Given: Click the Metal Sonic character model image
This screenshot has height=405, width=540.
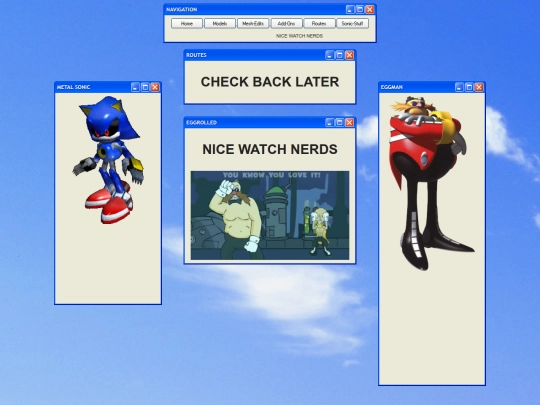Looking at the screenshot, I should point(108,160).
